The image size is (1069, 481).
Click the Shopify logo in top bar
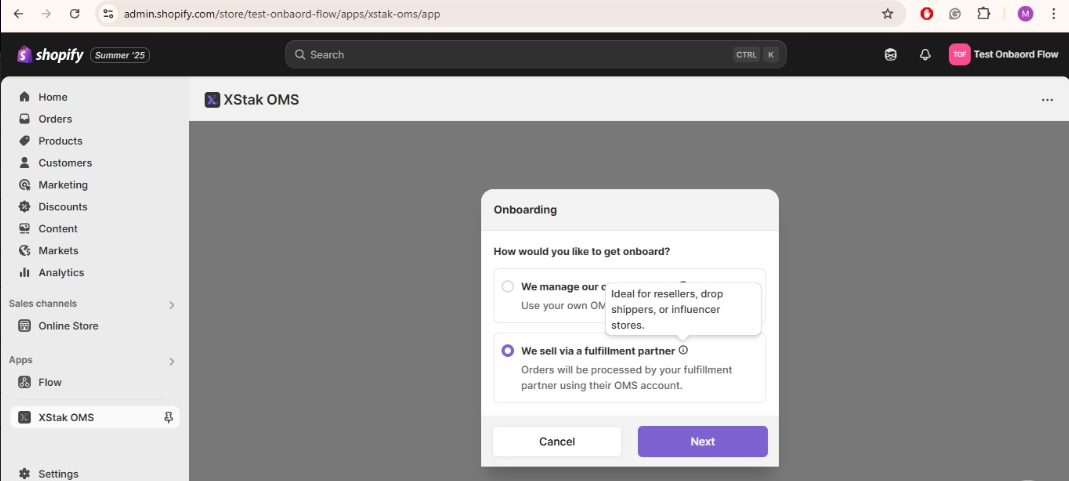[50, 55]
